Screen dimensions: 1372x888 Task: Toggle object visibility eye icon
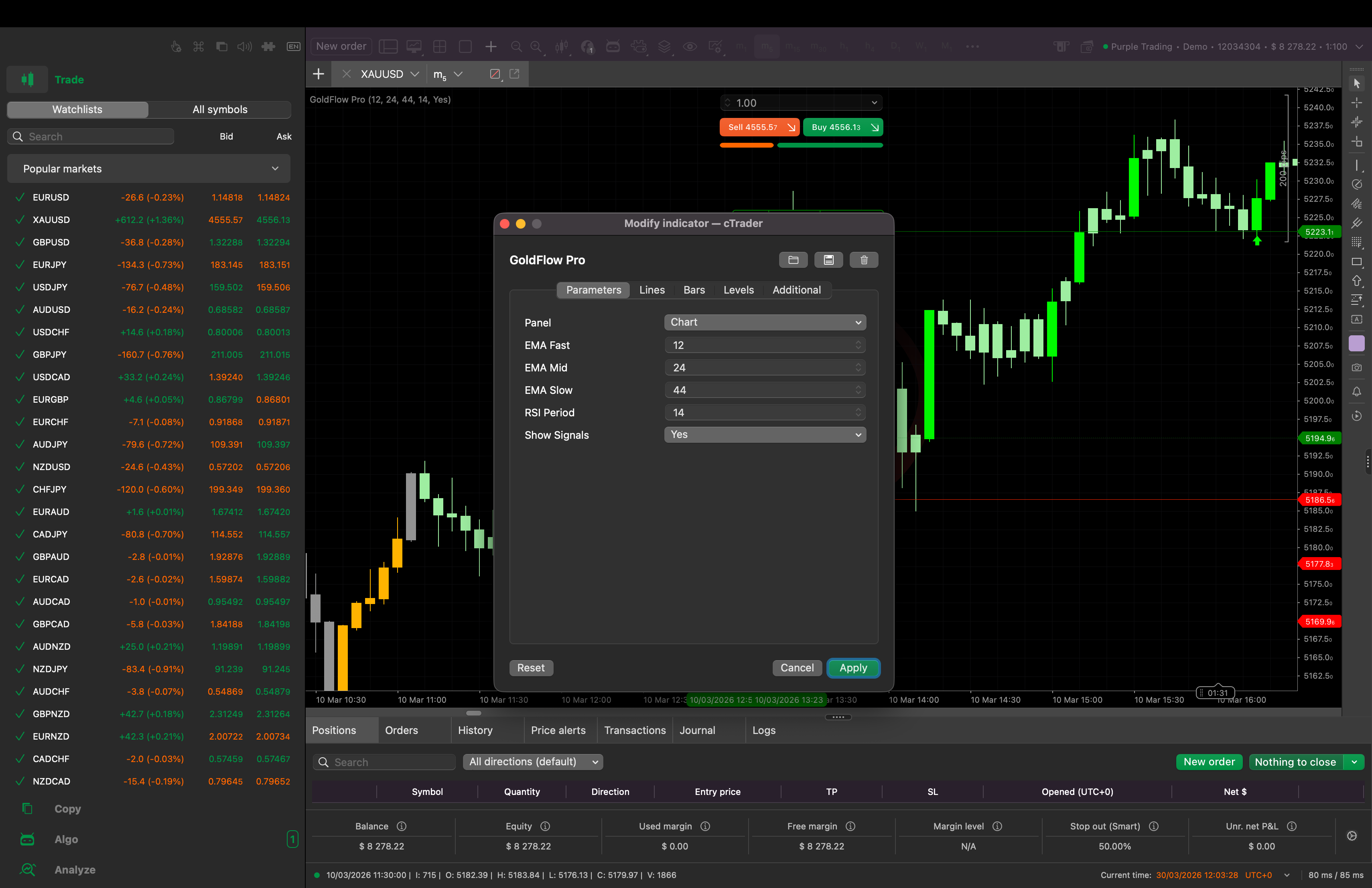tap(690, 46)
